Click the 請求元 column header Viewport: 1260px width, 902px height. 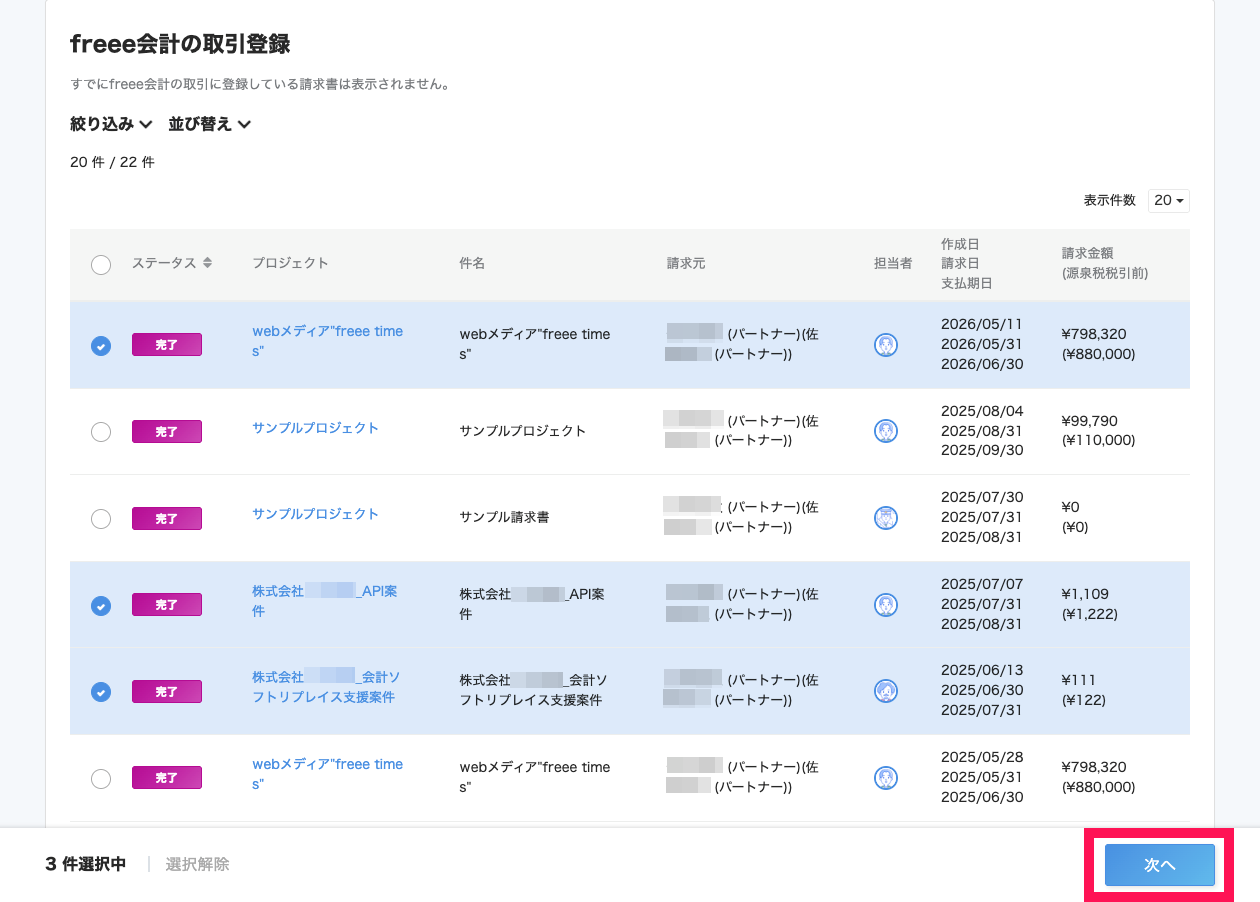(686, 263)
